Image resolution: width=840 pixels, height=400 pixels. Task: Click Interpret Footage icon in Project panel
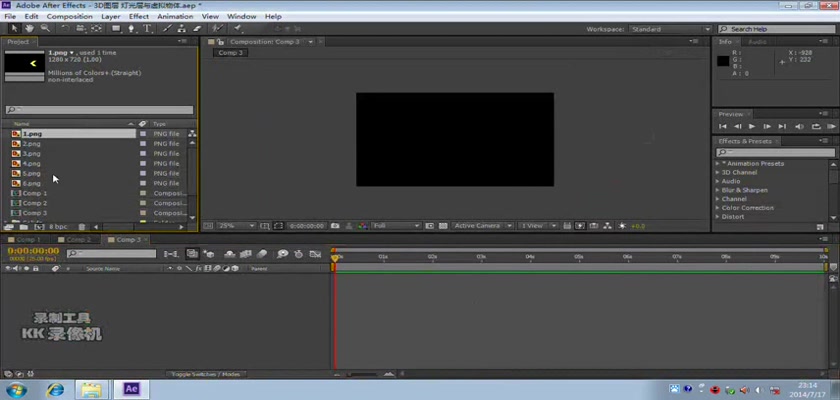pyautogui.click(x=8, y=227)
